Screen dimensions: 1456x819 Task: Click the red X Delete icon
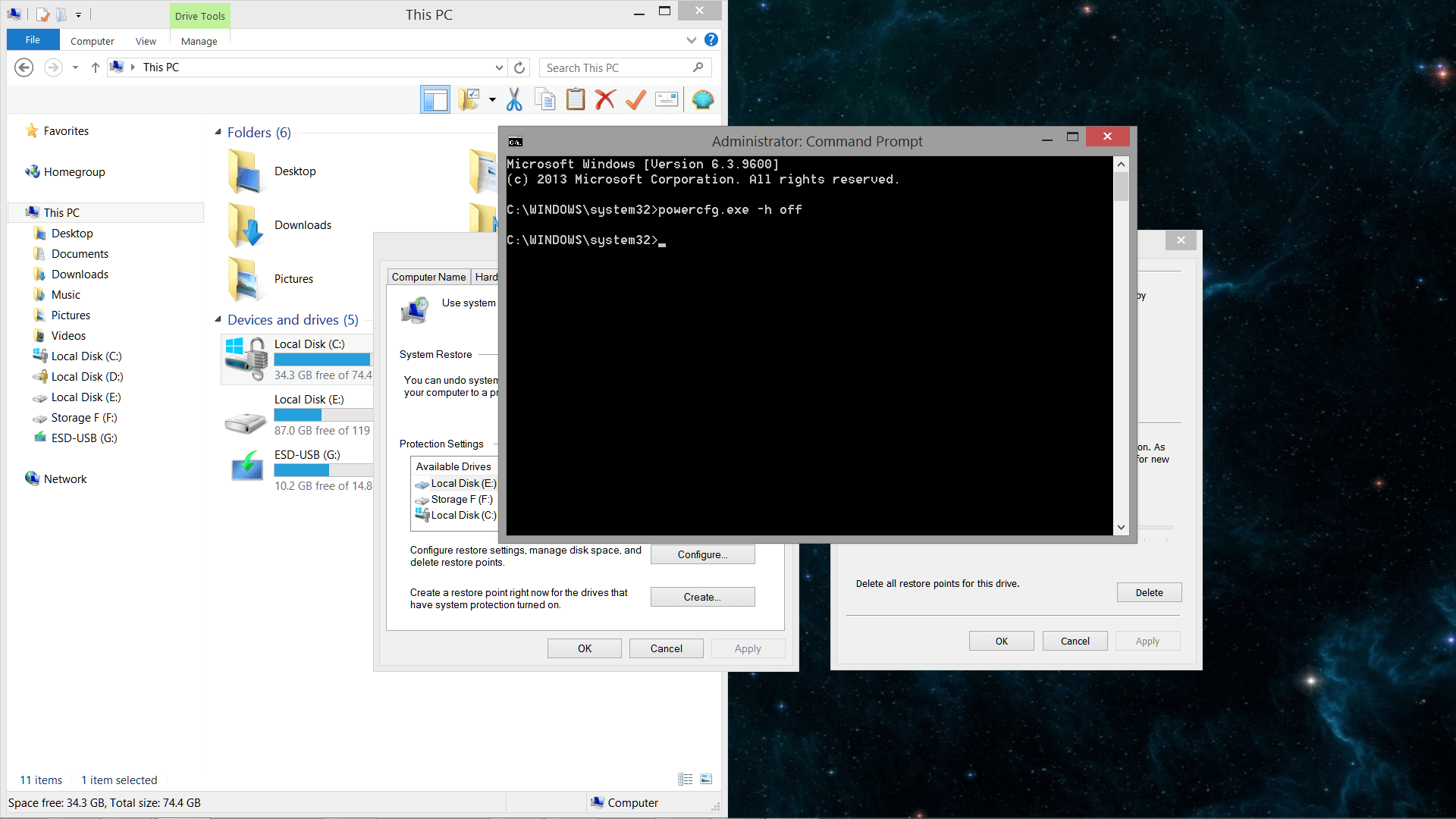click(605, 100)
